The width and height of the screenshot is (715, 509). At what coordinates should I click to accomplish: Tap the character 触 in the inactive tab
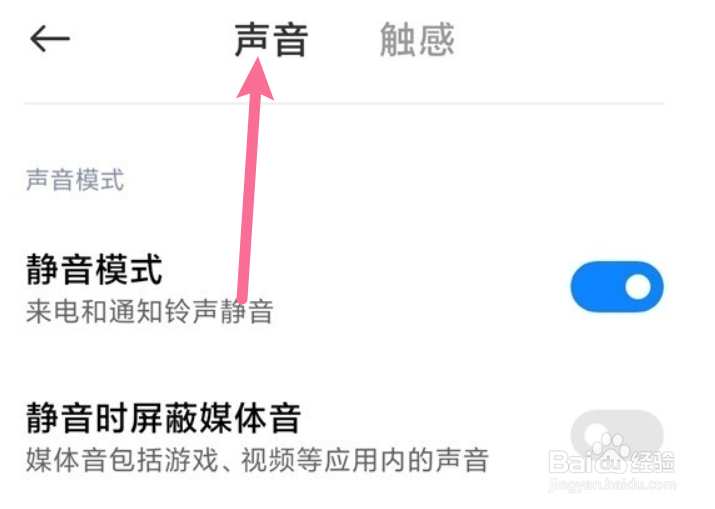click(x=398, y=40)
